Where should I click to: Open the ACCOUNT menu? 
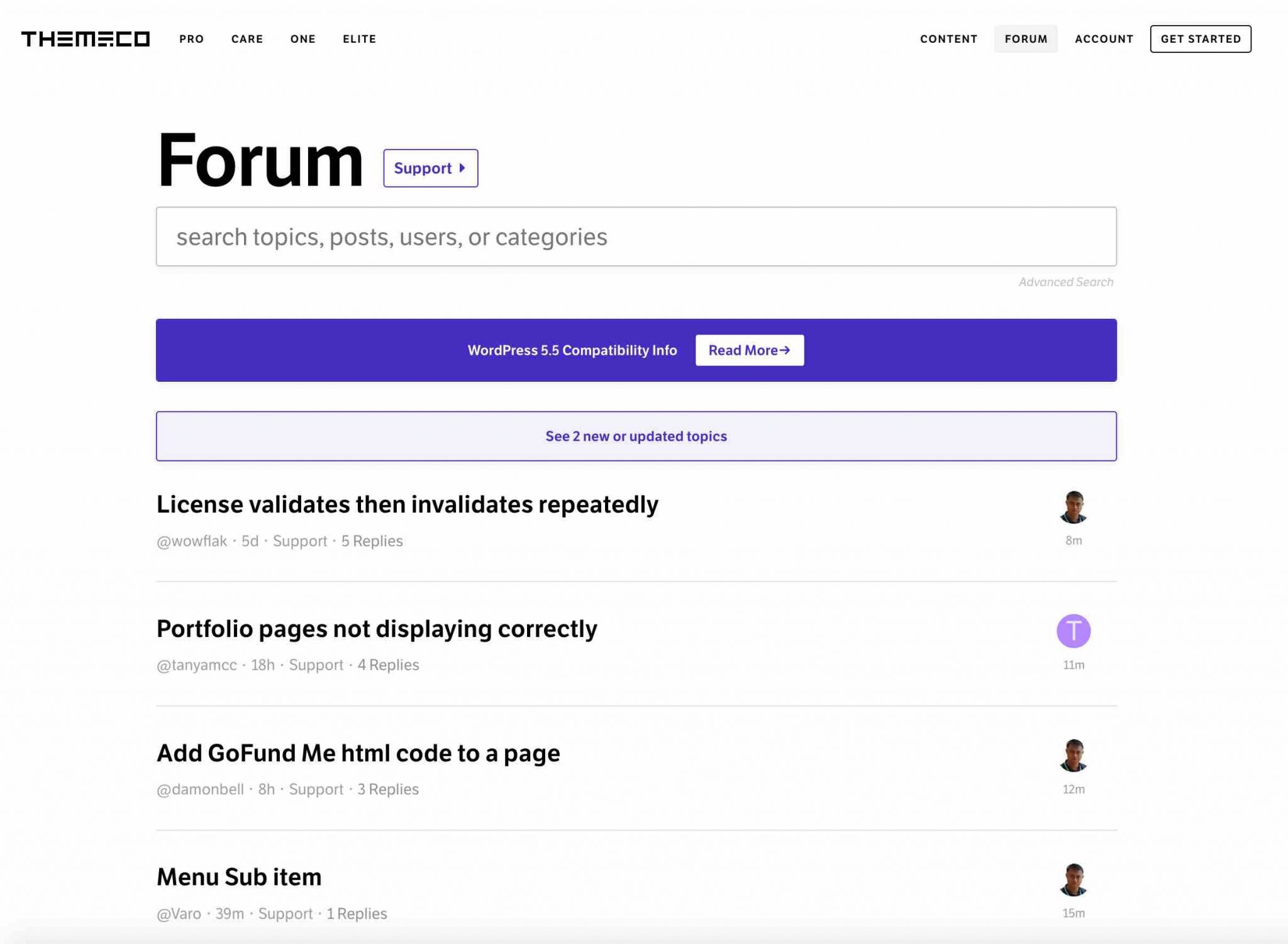coord(1104,38)
